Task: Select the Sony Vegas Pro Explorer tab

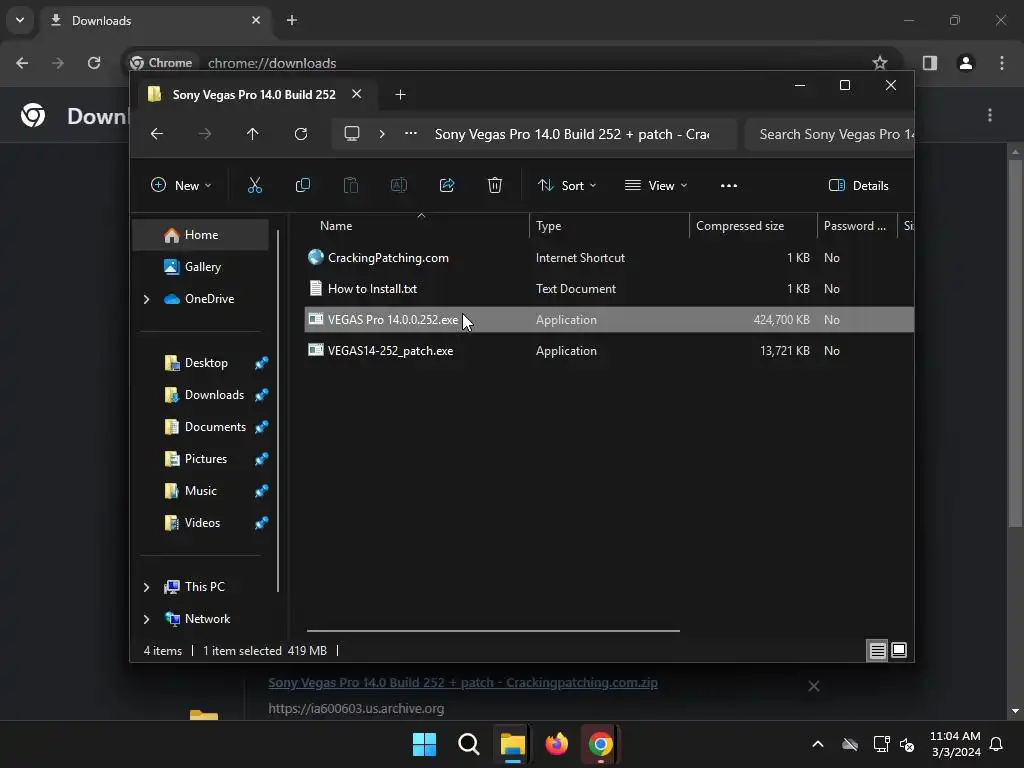Action: 254,95
